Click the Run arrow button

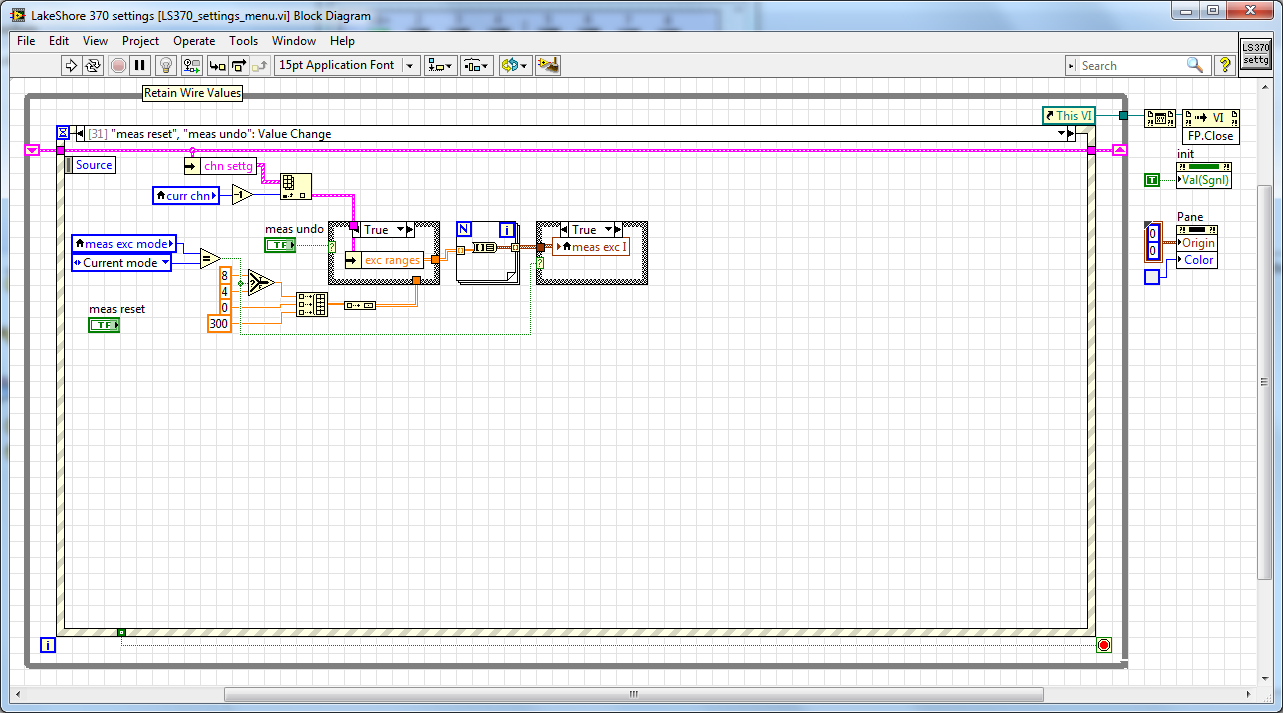pyautogui.click(x=71, y=65)
